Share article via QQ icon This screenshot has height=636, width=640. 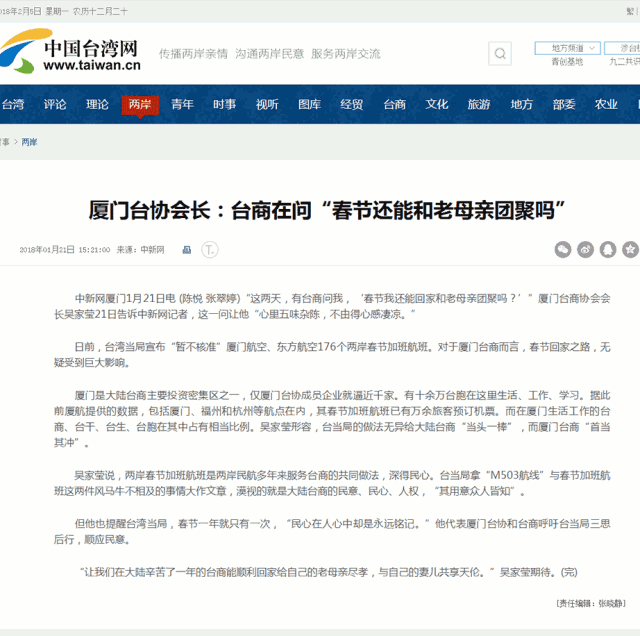tap(607, 249)
